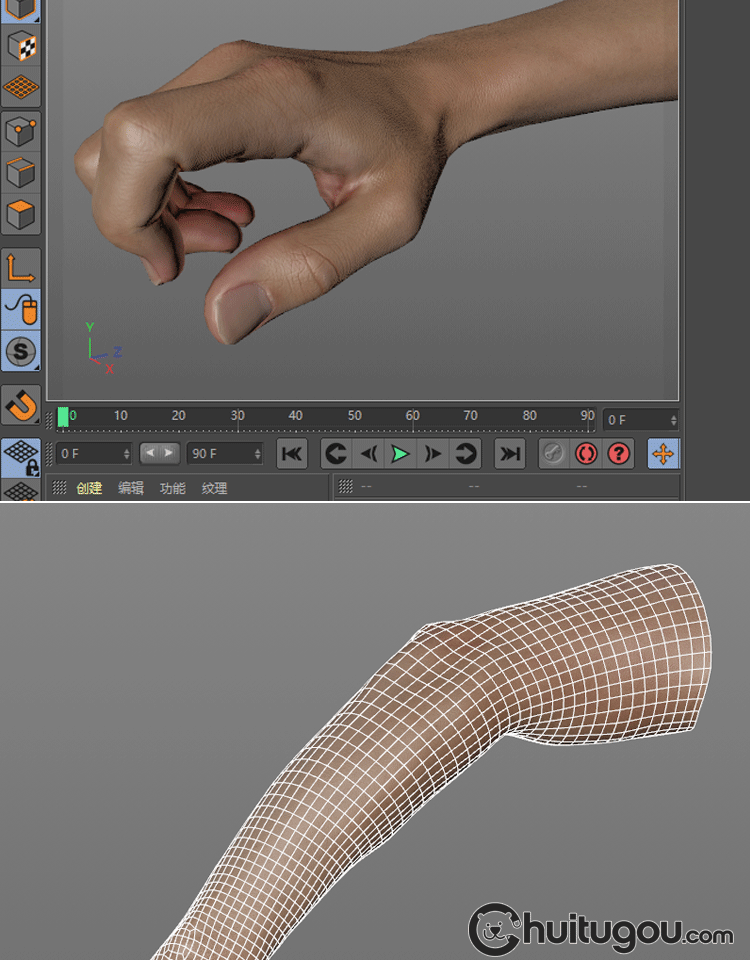Jump to the end of the animation
This screenshot has height=960, width=750.
(510, 454)
